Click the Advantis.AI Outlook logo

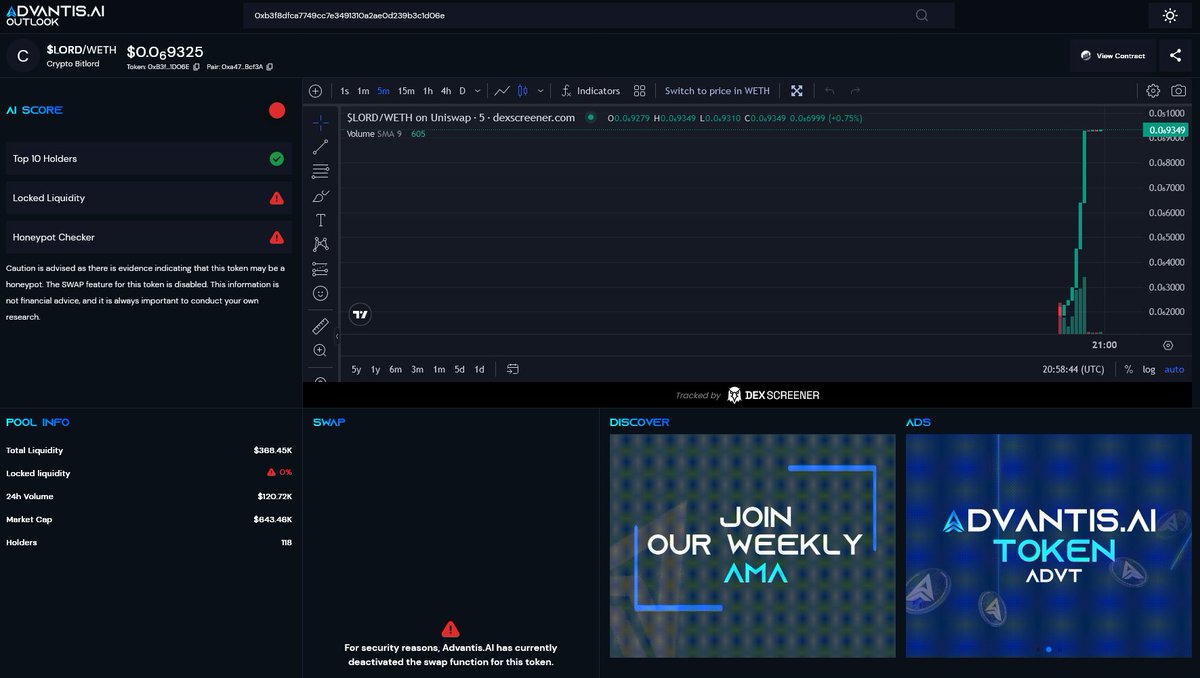click(x=55, y=15)
